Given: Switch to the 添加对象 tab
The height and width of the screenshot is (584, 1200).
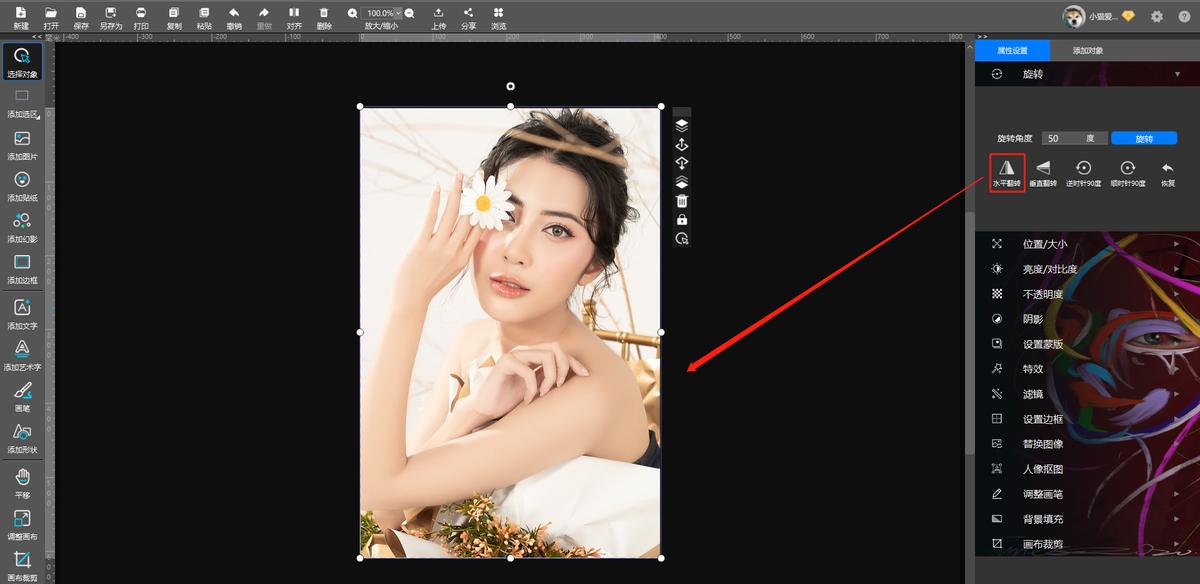Looking at the screenshot, I should 1088,50.
